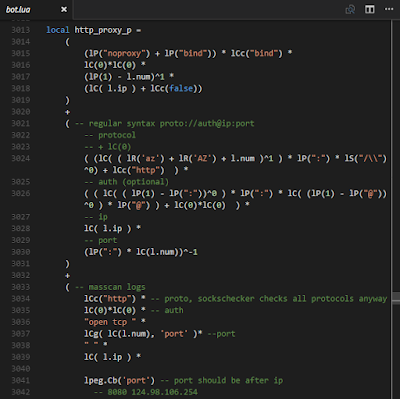
Task: Click '(lP(1) - l.num)^1 *' code
Action: click(129, 77)
